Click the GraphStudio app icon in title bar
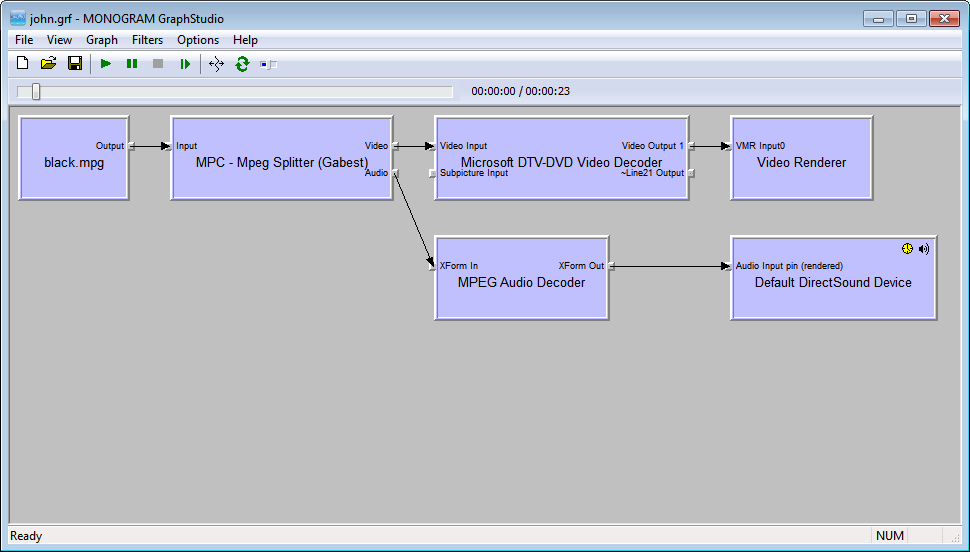This screenshot has width=970, height=552. [x=18, y=19]
